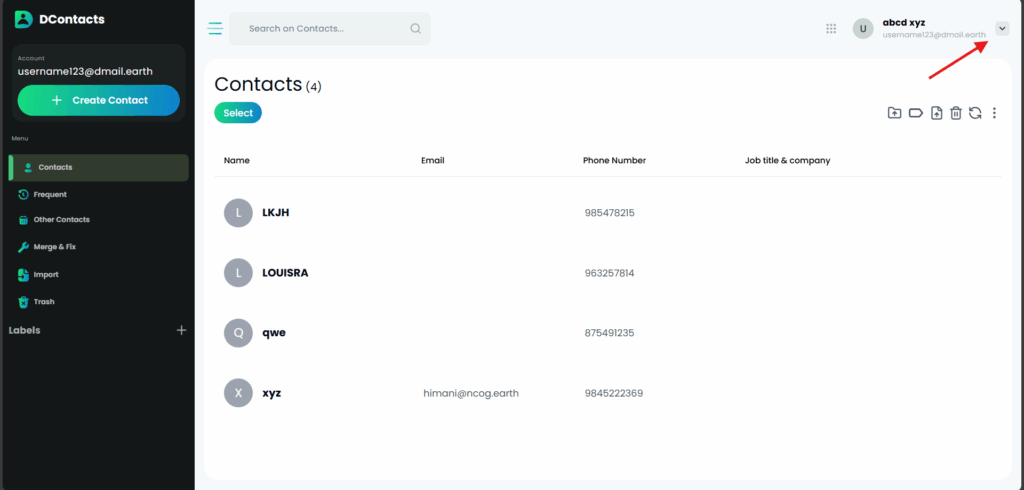The image size is (1024, 490).
Task: Click the folder upload icon in toolbar
Action: pos(895,114)
